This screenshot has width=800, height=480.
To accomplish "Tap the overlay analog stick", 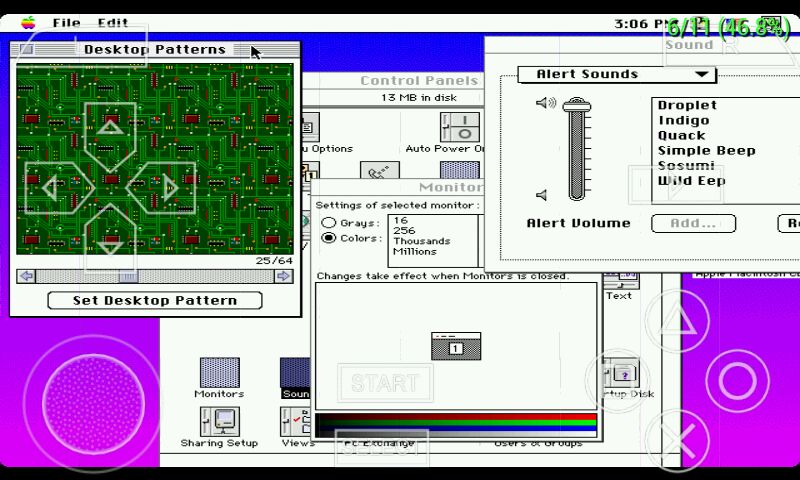I will [x=93, y=403].
